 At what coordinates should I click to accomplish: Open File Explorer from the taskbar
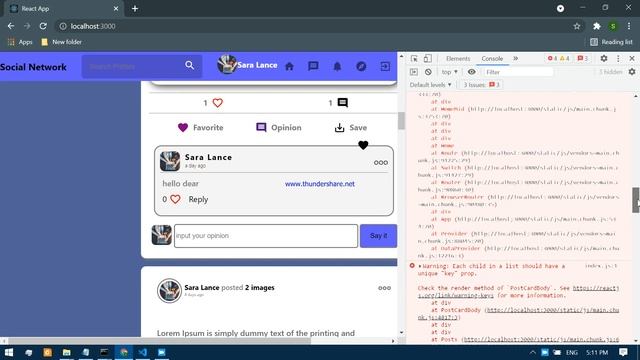(67, 352)
